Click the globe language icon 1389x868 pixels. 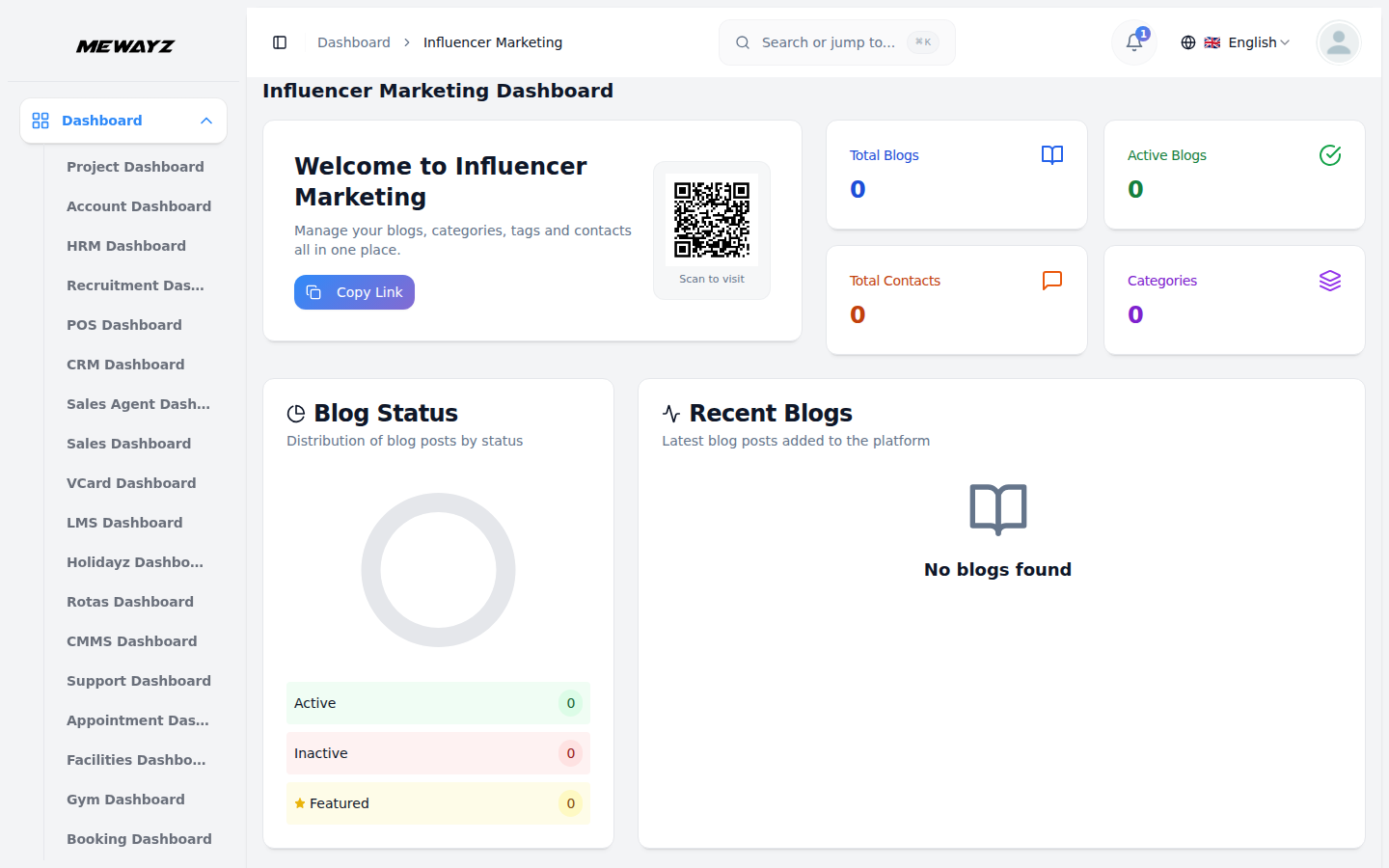[x=1188, y=42]
